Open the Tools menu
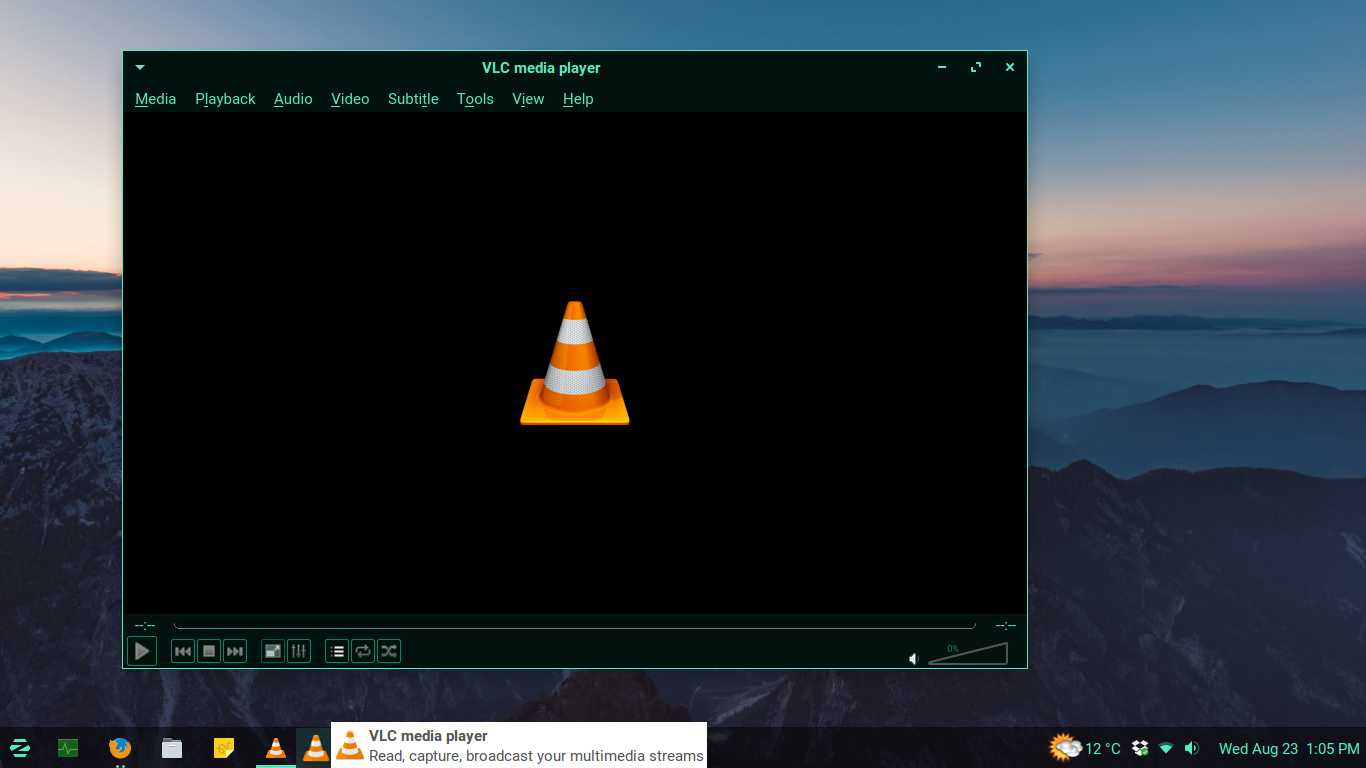Screen dimensions: 1366x768 (475, 99)
